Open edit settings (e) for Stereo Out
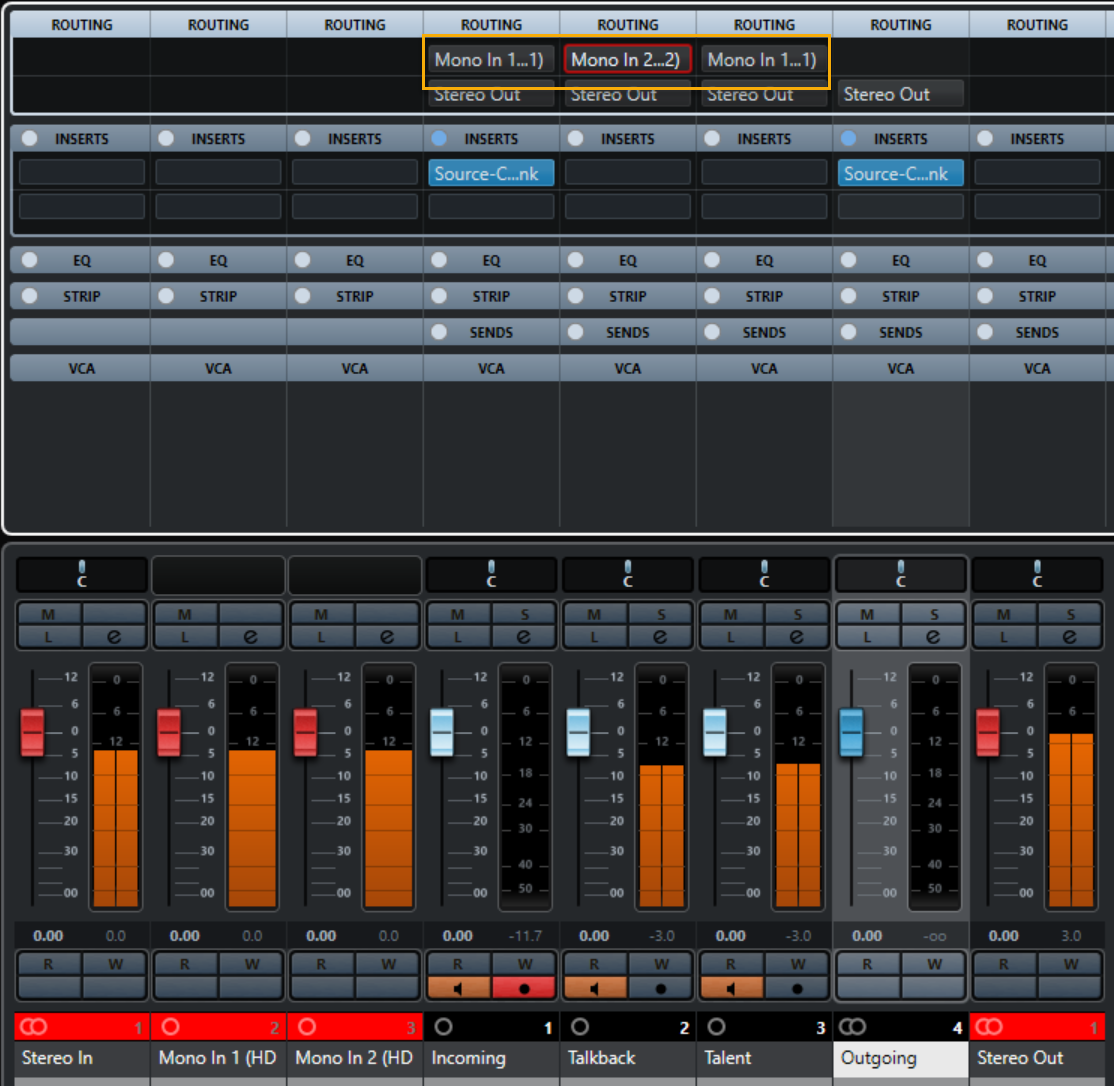 [x=1069, y=636]
